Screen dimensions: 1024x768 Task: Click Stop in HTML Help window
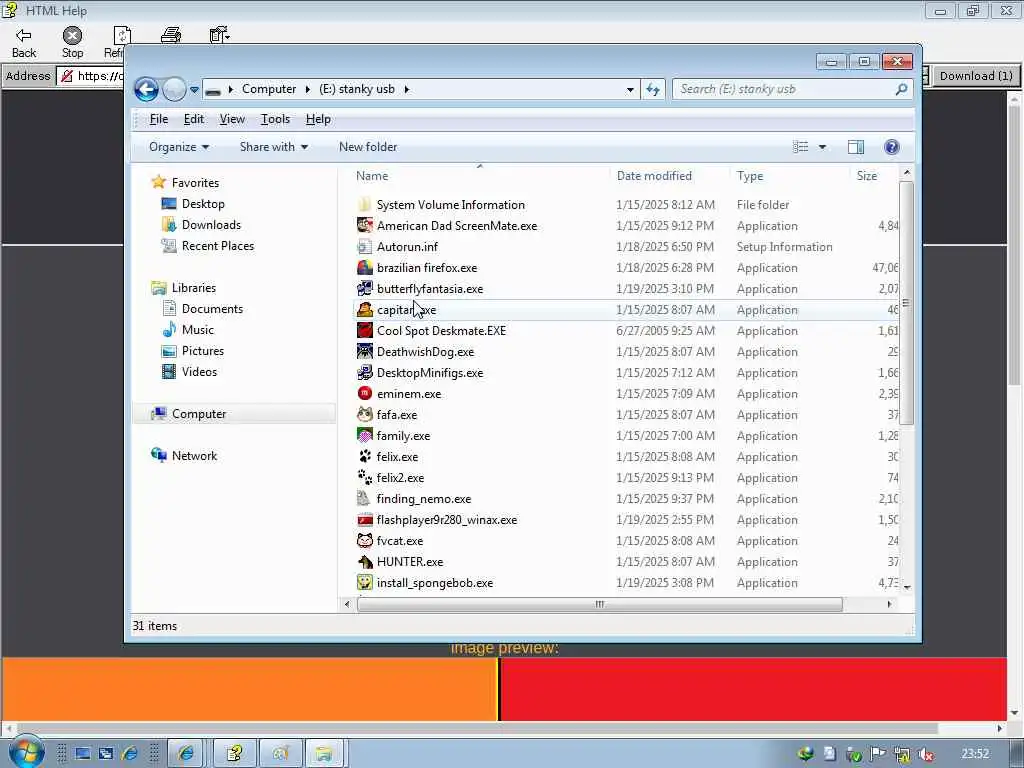72,42
